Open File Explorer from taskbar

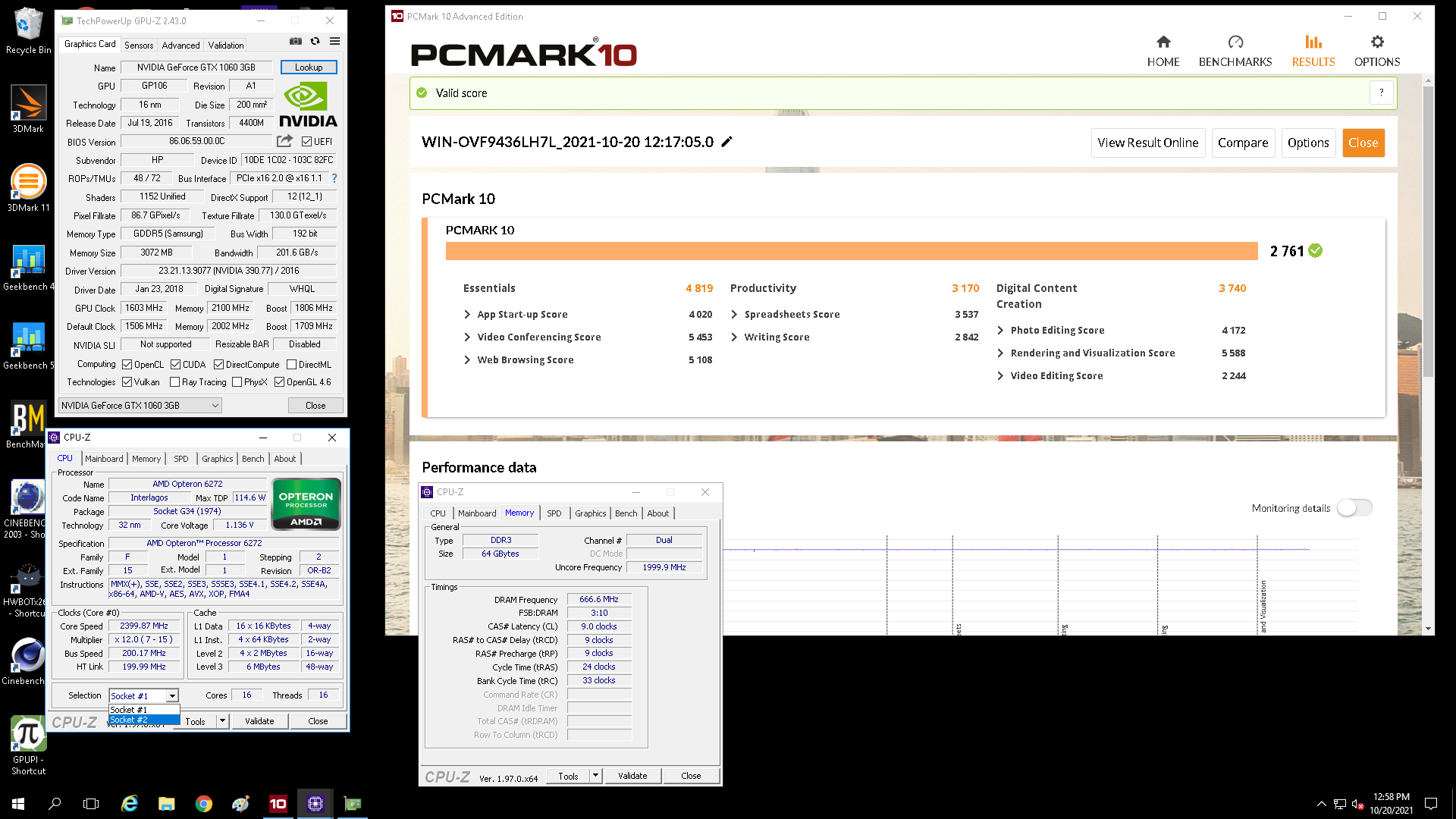pos(167,804)
